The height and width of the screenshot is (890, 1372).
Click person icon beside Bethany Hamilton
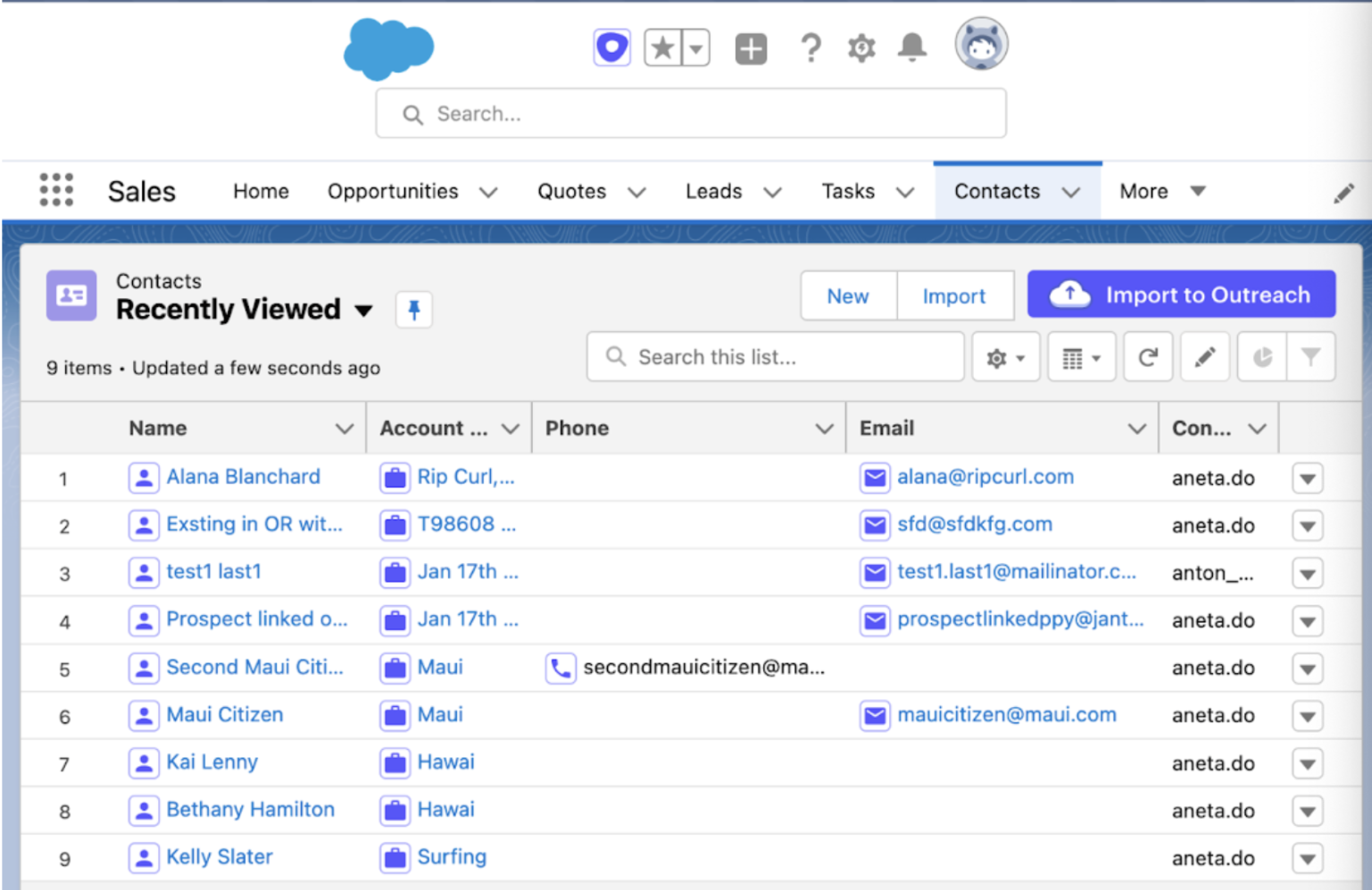(x=144, y=811)
